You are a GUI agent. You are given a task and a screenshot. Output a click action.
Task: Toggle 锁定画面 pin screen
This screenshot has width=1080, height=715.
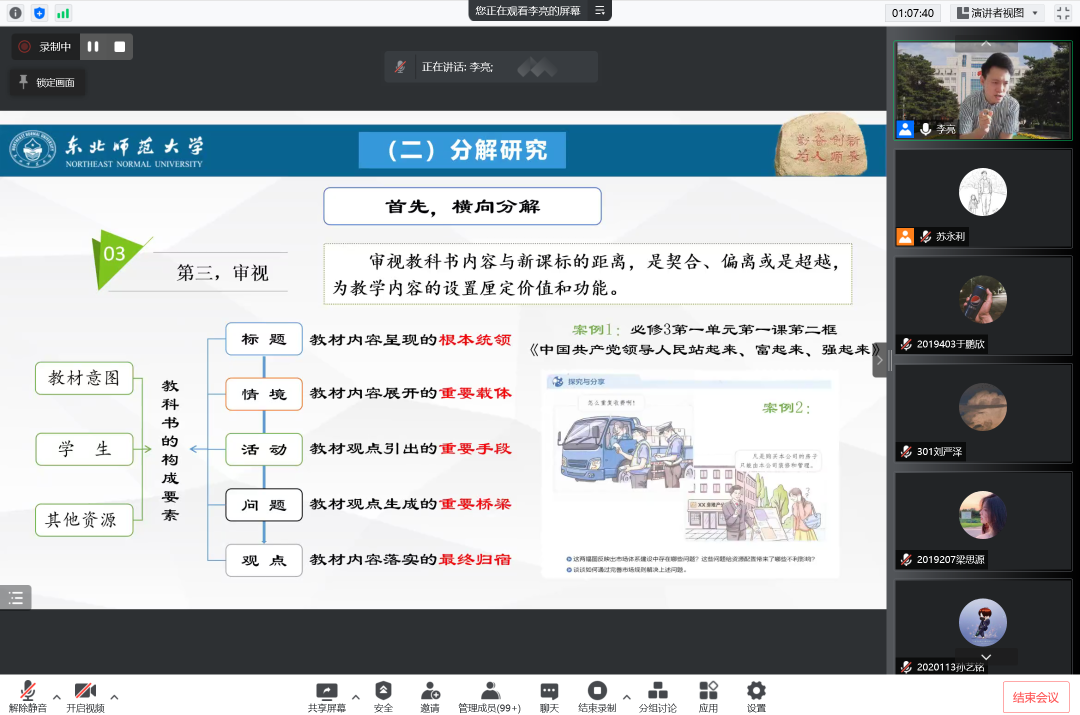click(46, 82)
